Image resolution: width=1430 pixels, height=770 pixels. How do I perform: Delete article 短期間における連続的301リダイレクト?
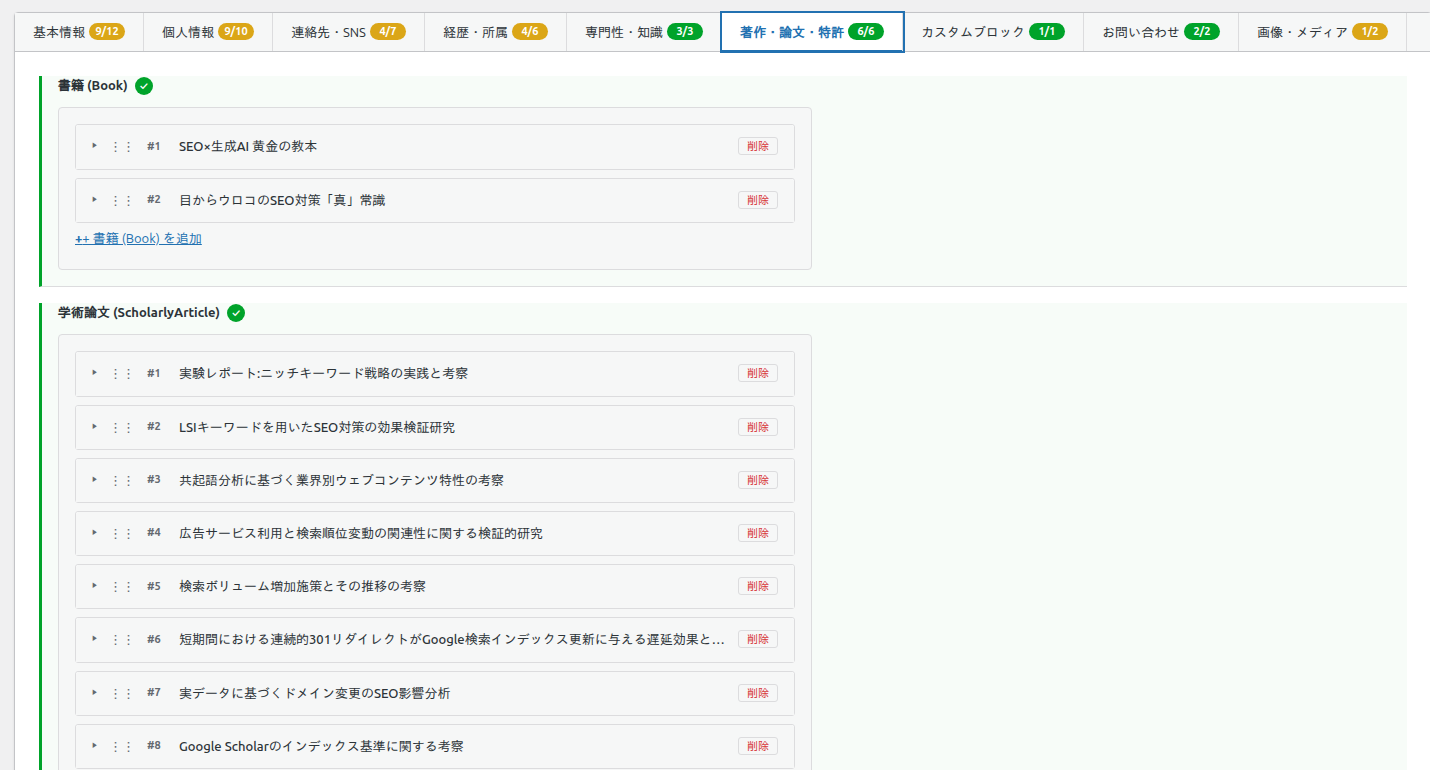(758, 639)
